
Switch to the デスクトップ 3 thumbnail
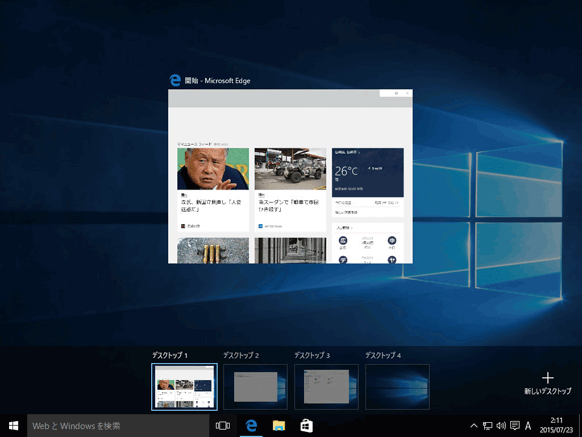(x=326, y=387)
